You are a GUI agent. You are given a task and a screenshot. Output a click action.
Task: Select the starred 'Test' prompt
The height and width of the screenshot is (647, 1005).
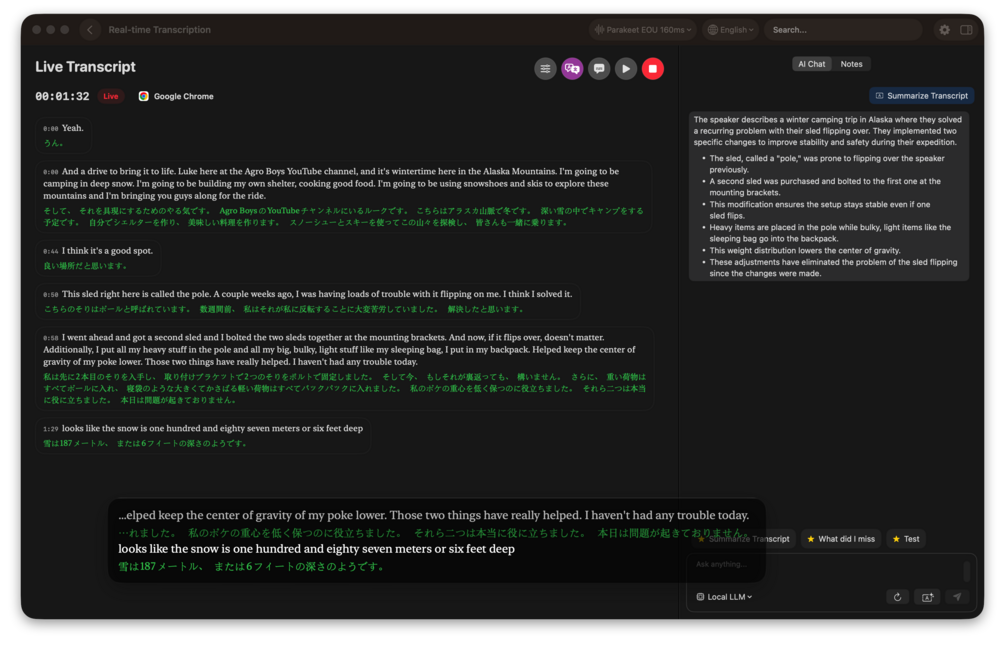[x=906, y=539]
